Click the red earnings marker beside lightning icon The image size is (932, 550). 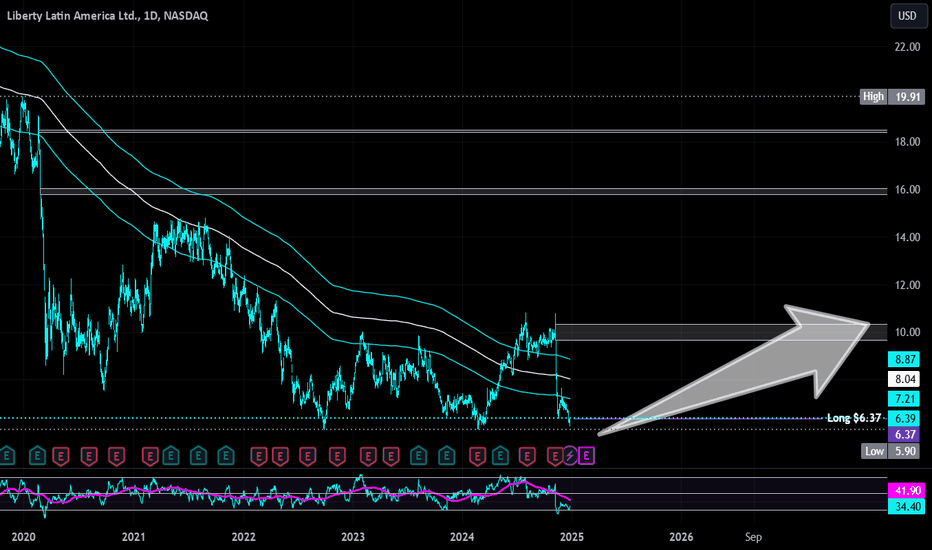(x=555, y=457)
